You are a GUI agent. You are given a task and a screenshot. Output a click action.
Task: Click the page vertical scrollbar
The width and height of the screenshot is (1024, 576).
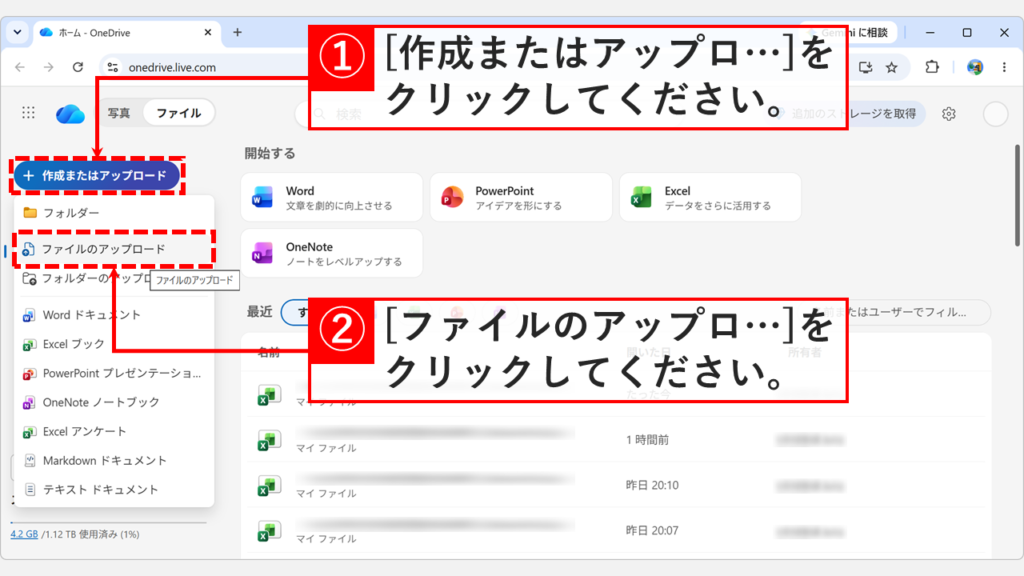tap(1017, 195)
